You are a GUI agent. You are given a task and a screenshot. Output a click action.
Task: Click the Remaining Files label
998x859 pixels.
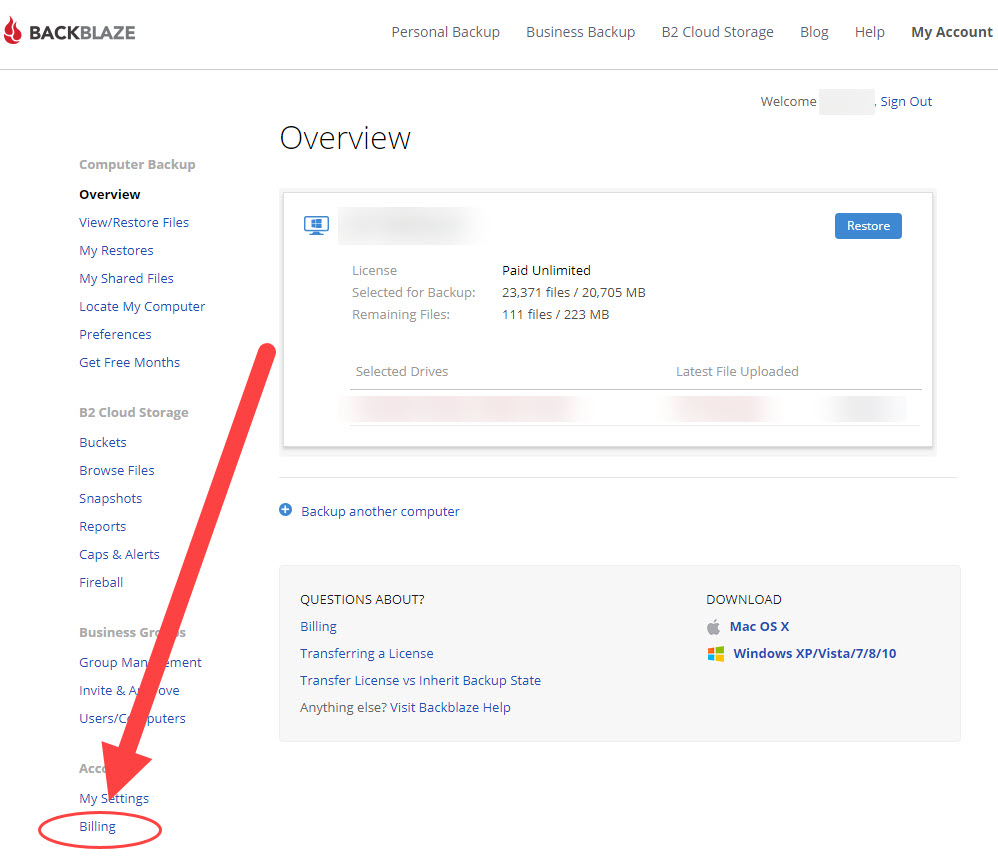401,315
